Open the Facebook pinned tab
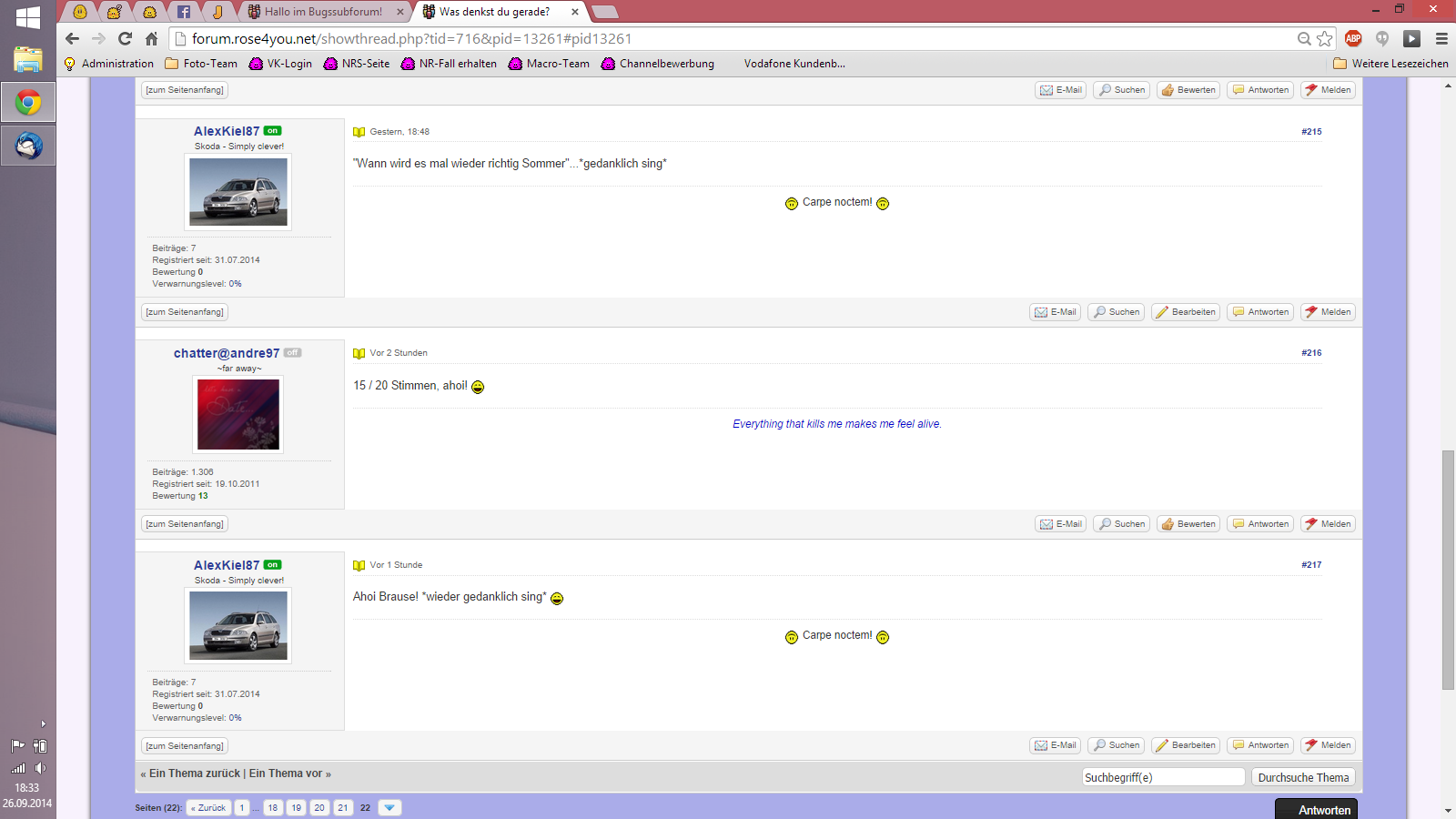The width and height of the screenshot is (1456, 819). point(184,12)
